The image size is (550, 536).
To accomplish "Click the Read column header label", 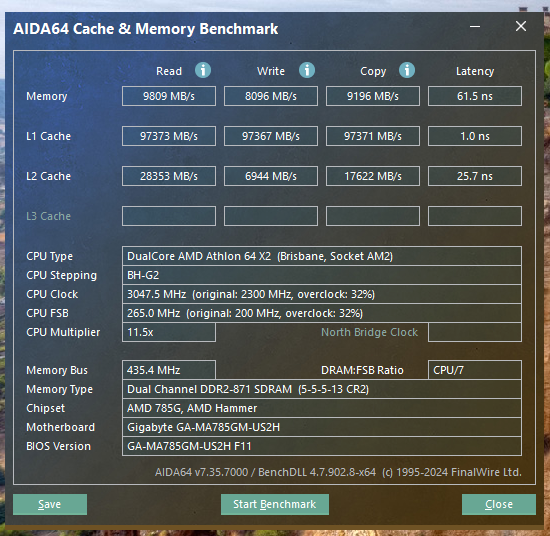I will tap(169, 71).
